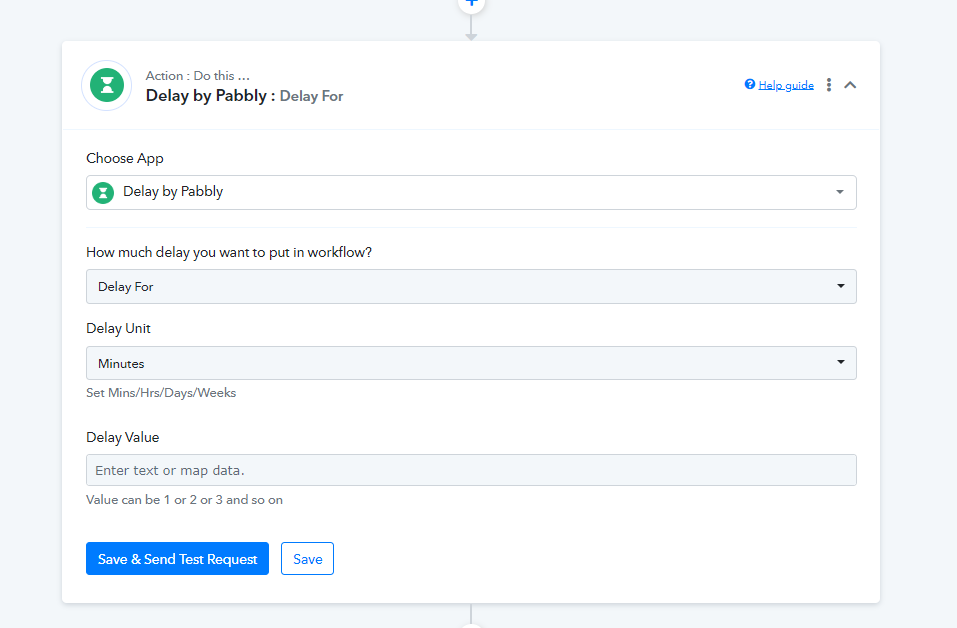Click 'Set Mins/Hrs/Days/Weeks' hint text
The width and height of the screenshot is (957, 628).
[x=161, y=393]
